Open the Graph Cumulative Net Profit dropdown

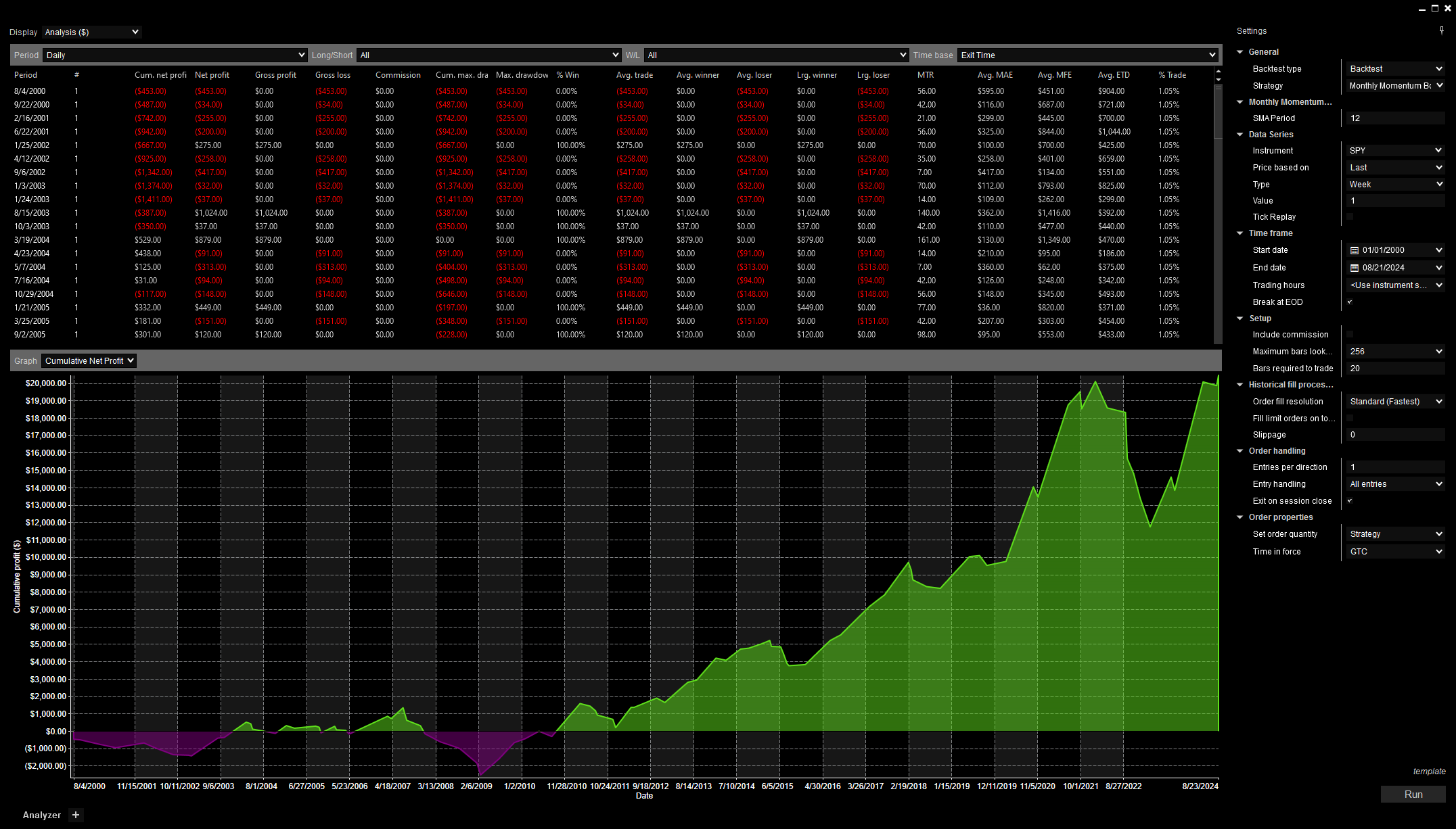coord(89,360)
